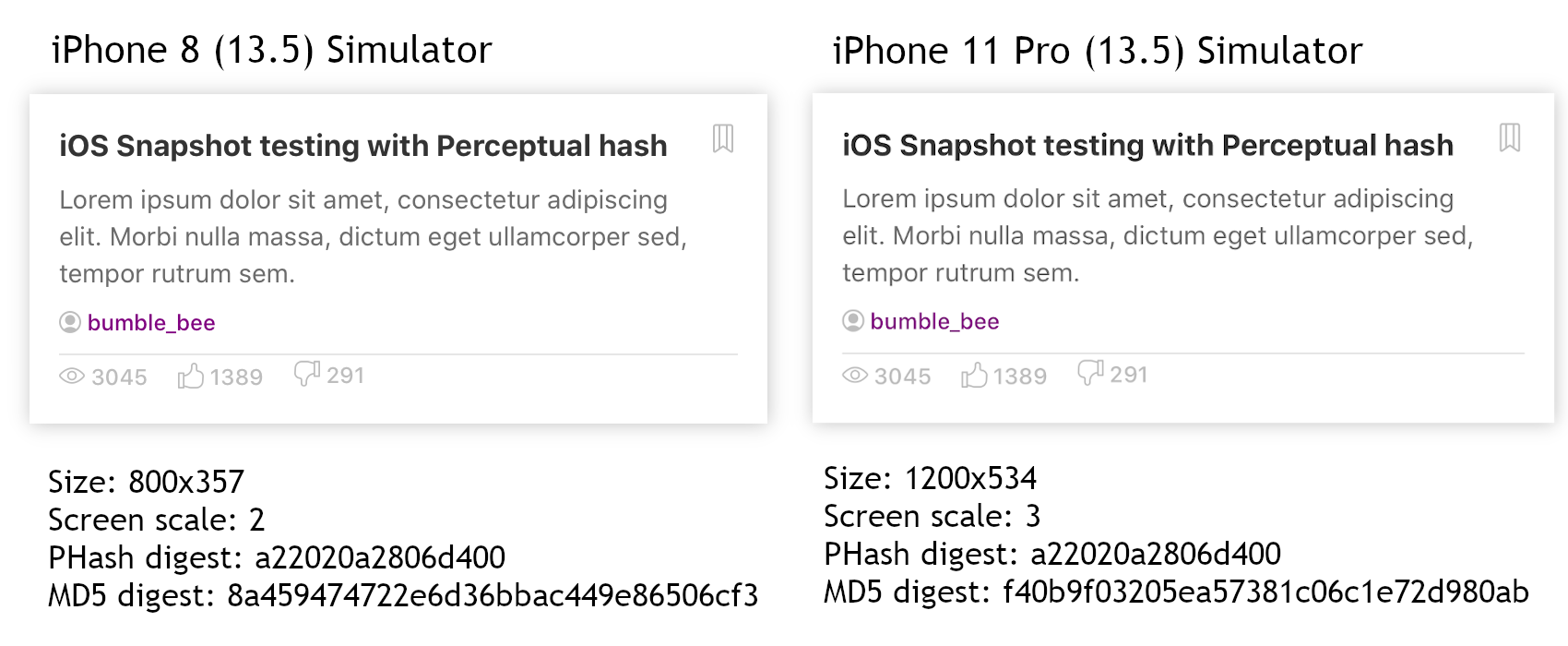The width and height of the screenshot is (1568, 646).
Task: Open the bumble_bee profile link on the left card
Action: (151, 323)
